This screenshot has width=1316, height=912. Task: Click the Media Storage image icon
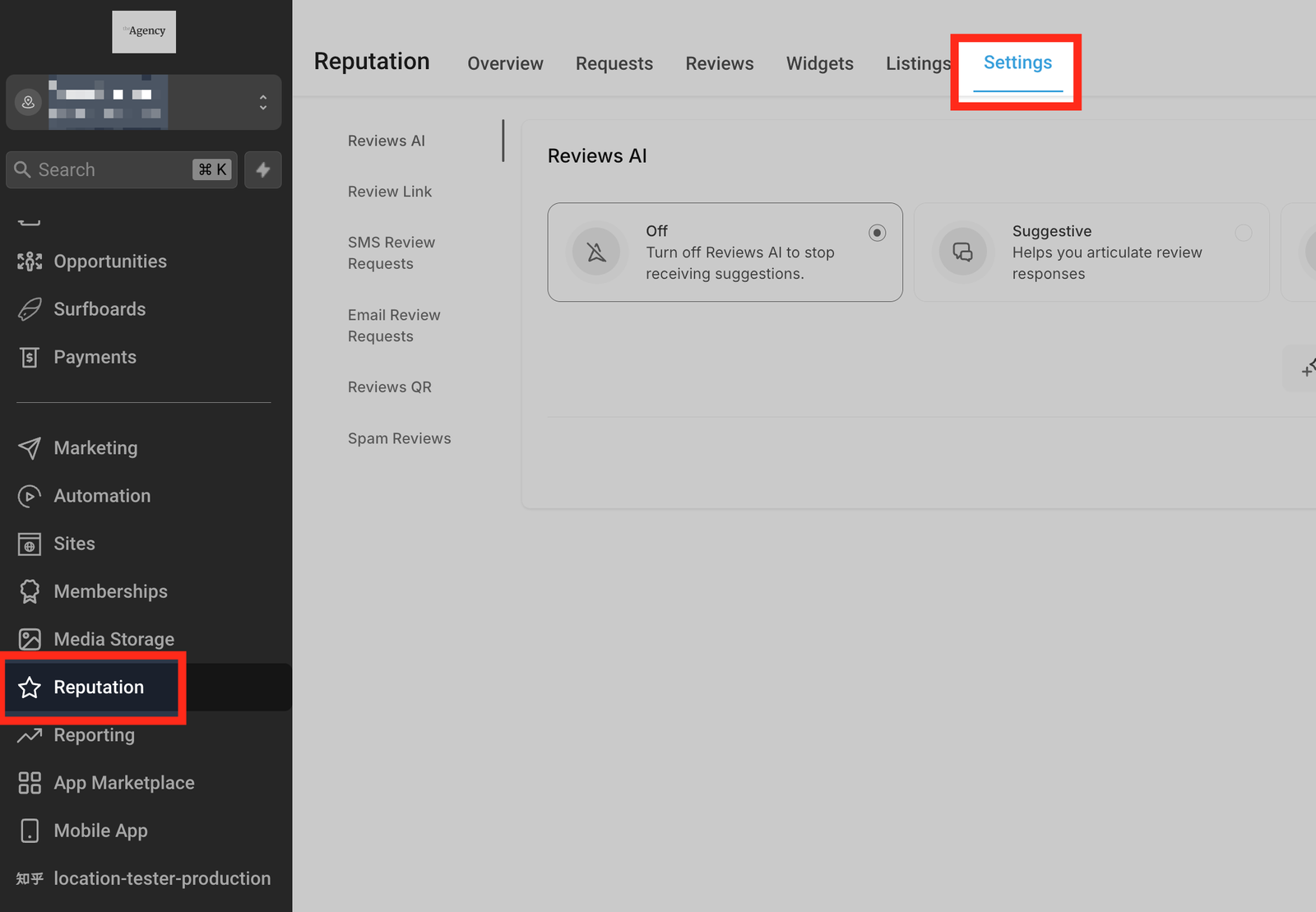pos(30,640)
